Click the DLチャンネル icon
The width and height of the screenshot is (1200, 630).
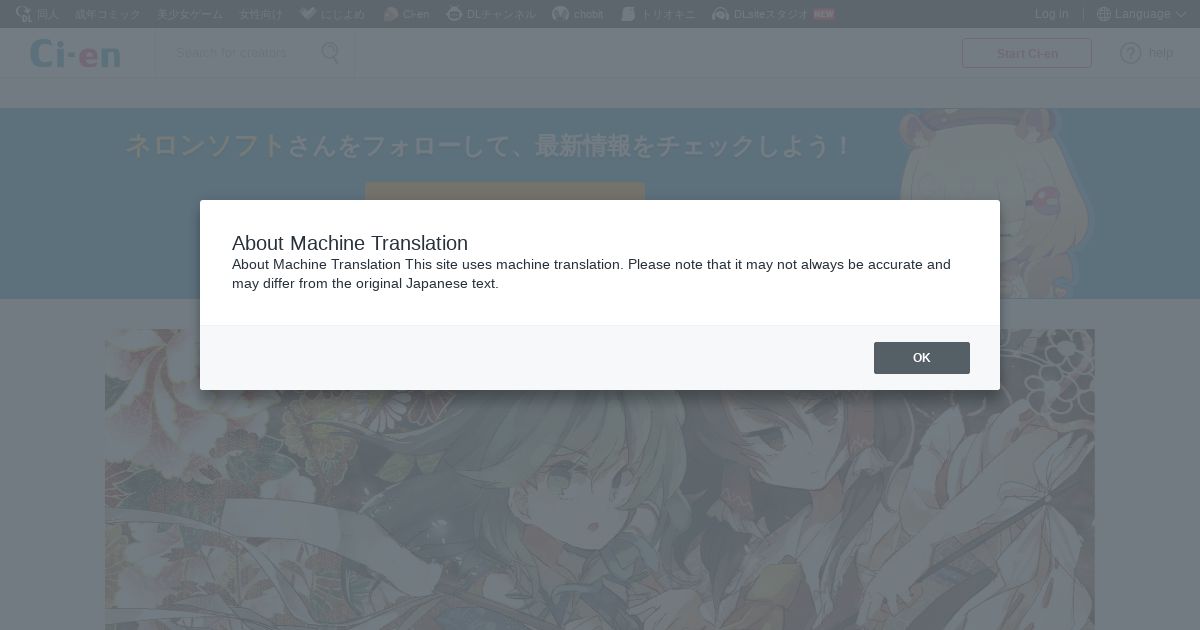click(454, 14)
